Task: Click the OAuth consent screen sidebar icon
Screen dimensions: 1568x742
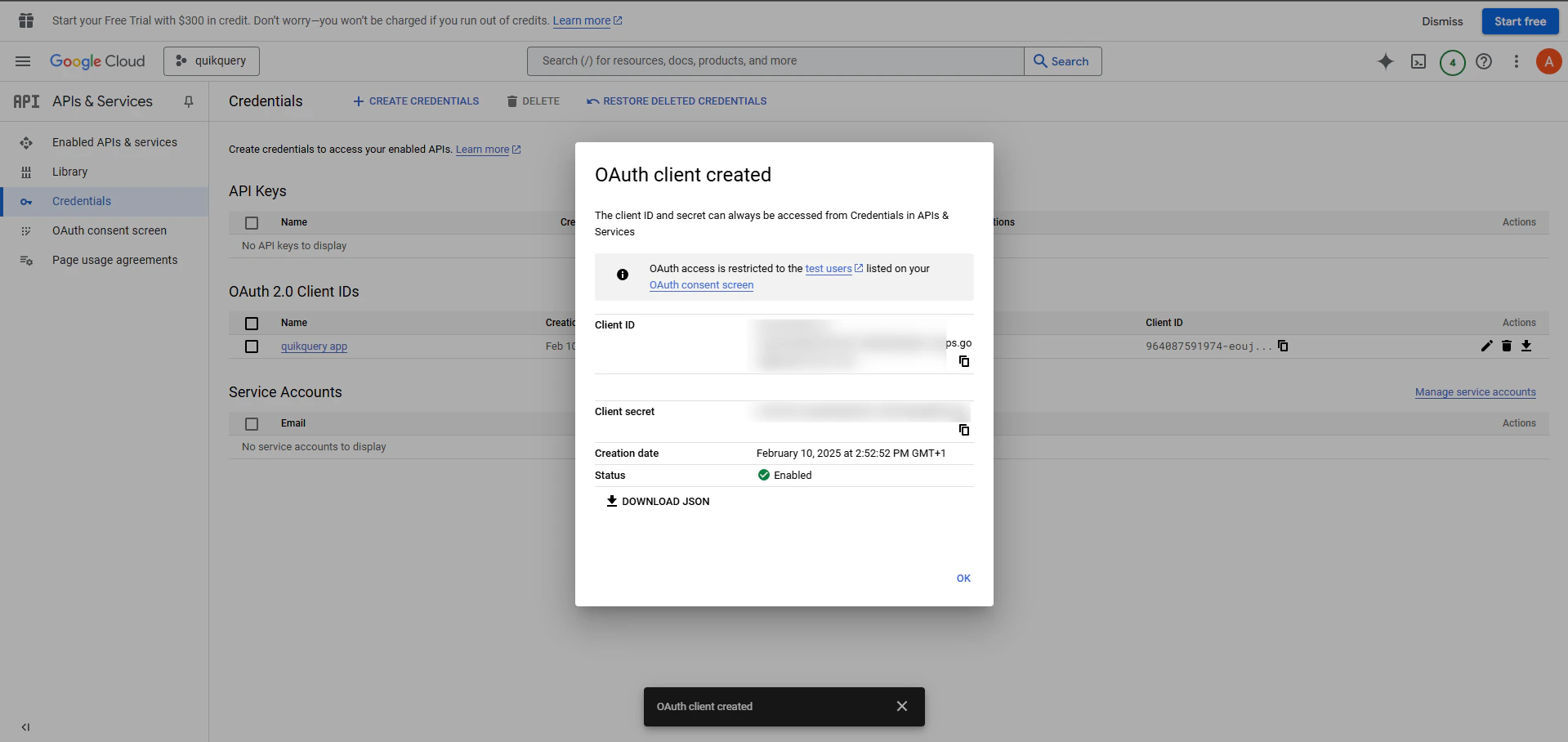Action: click(x=26, y=230)
